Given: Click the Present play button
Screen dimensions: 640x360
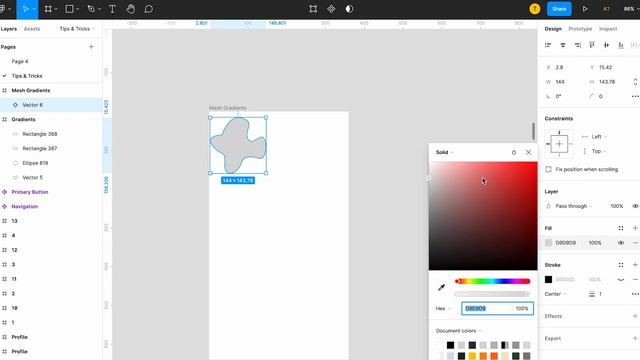Looking at the screenshot, I should coord(585,9).
